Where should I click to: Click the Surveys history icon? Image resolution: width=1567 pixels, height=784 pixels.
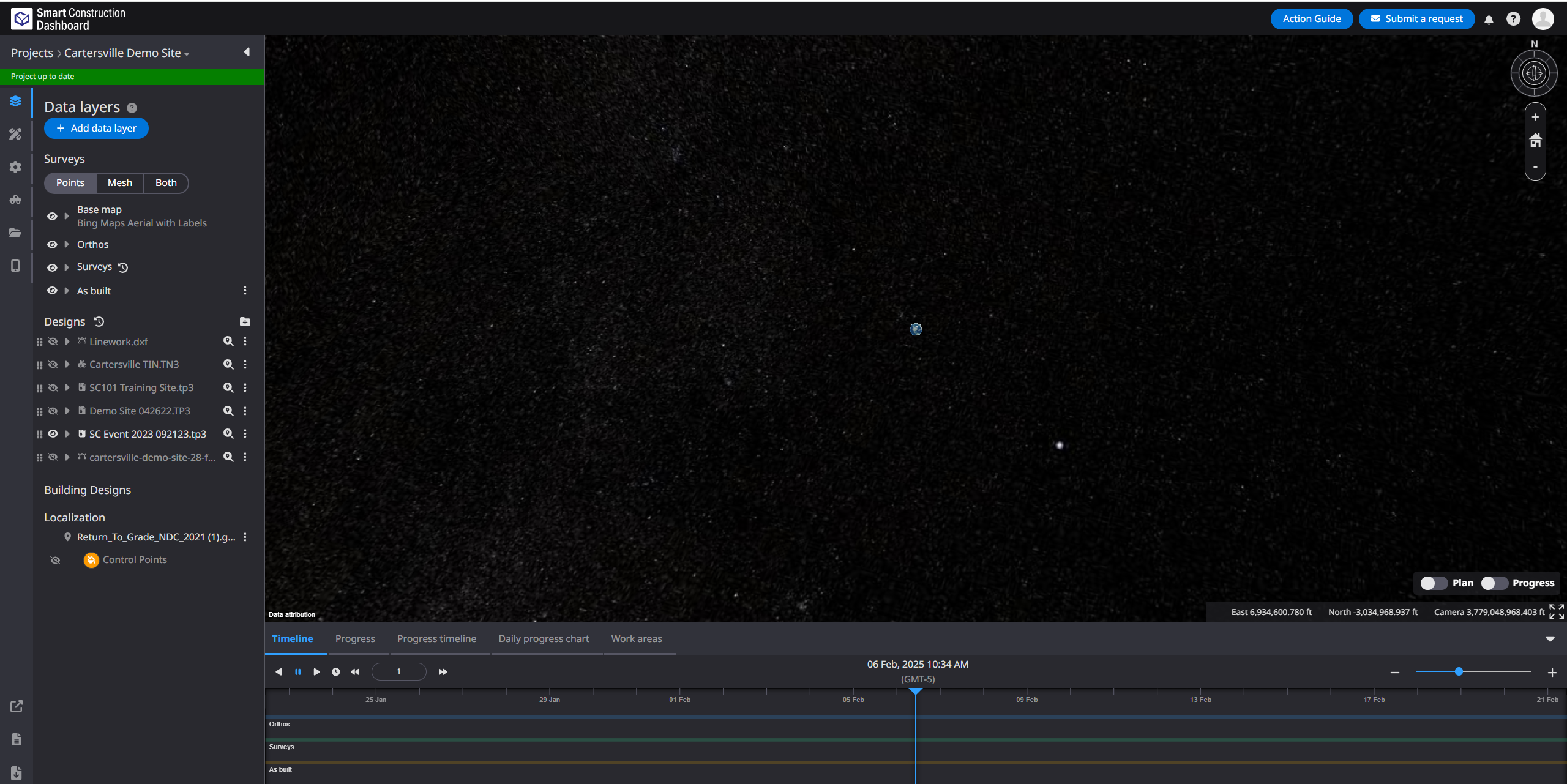122,267
